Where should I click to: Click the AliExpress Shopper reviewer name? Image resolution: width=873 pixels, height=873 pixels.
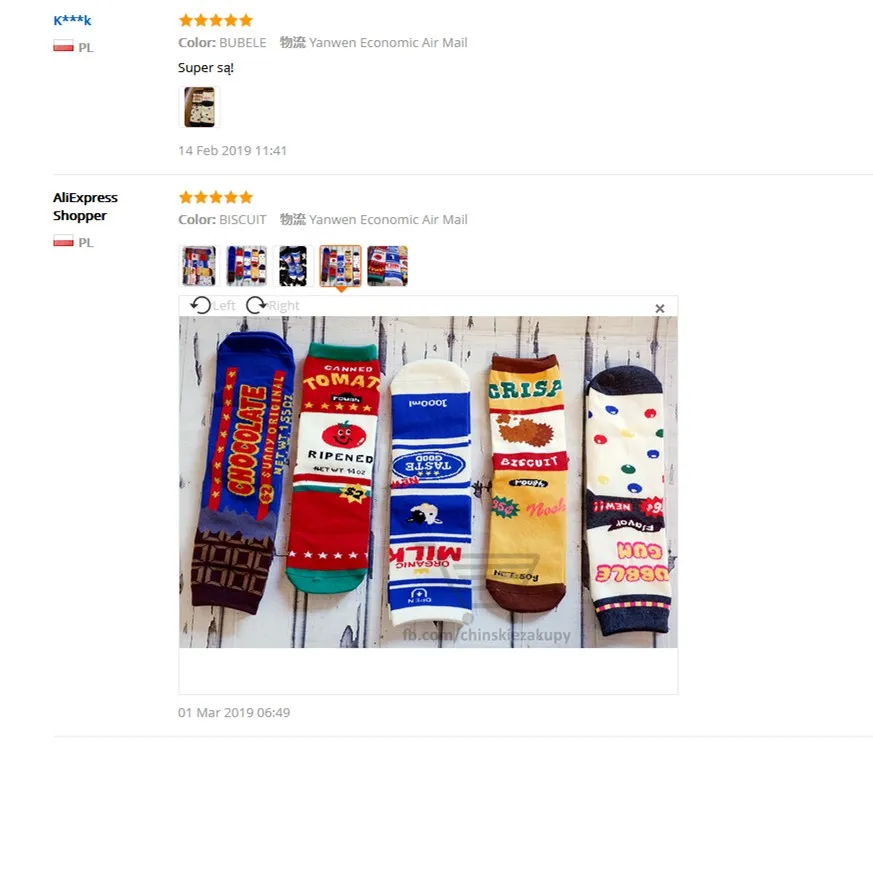point(85,207)
